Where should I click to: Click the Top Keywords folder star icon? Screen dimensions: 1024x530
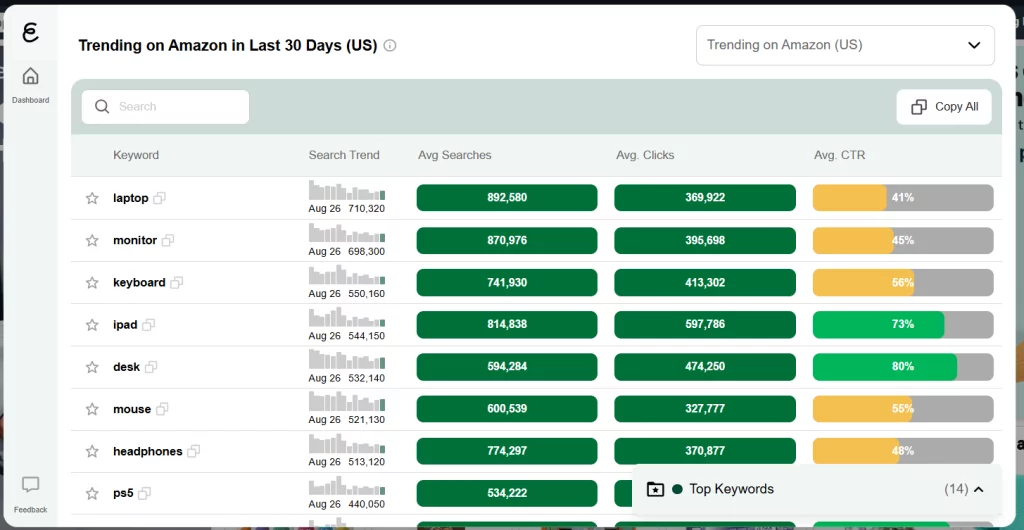(655, 489)
